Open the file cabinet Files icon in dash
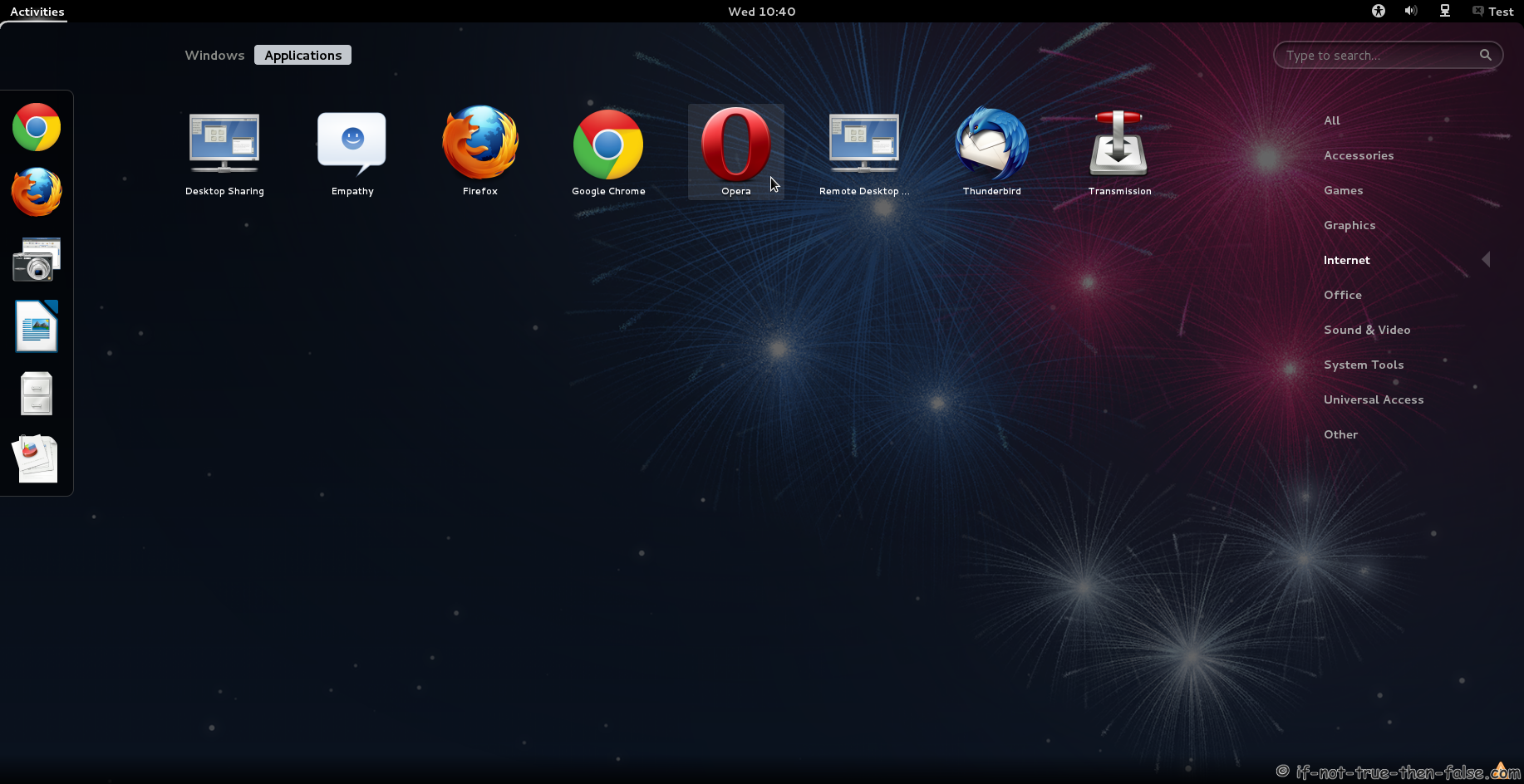 37,393
